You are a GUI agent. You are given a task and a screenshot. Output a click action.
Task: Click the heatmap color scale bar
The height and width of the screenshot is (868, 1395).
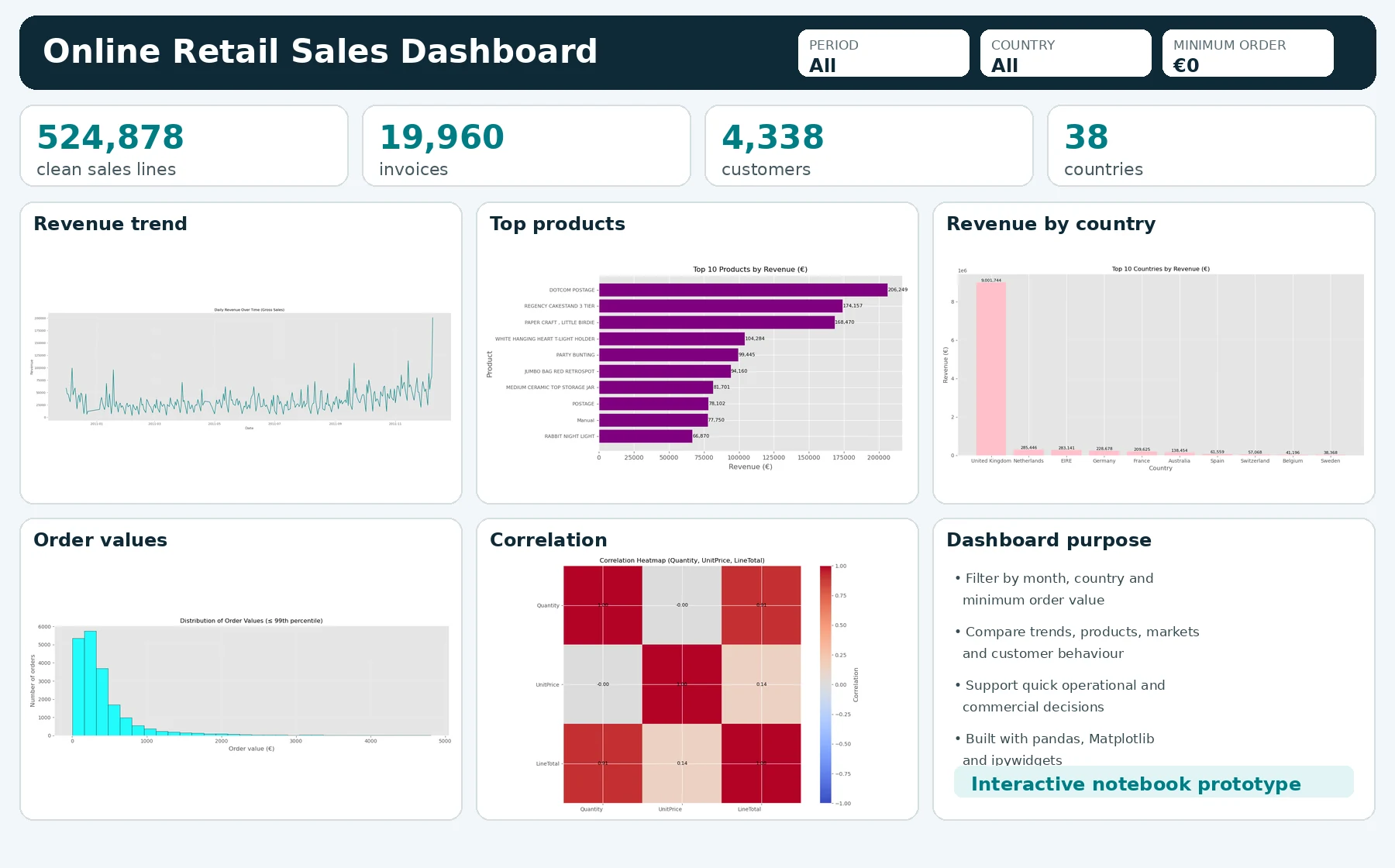pyautogui.click(x=825, y=684)
